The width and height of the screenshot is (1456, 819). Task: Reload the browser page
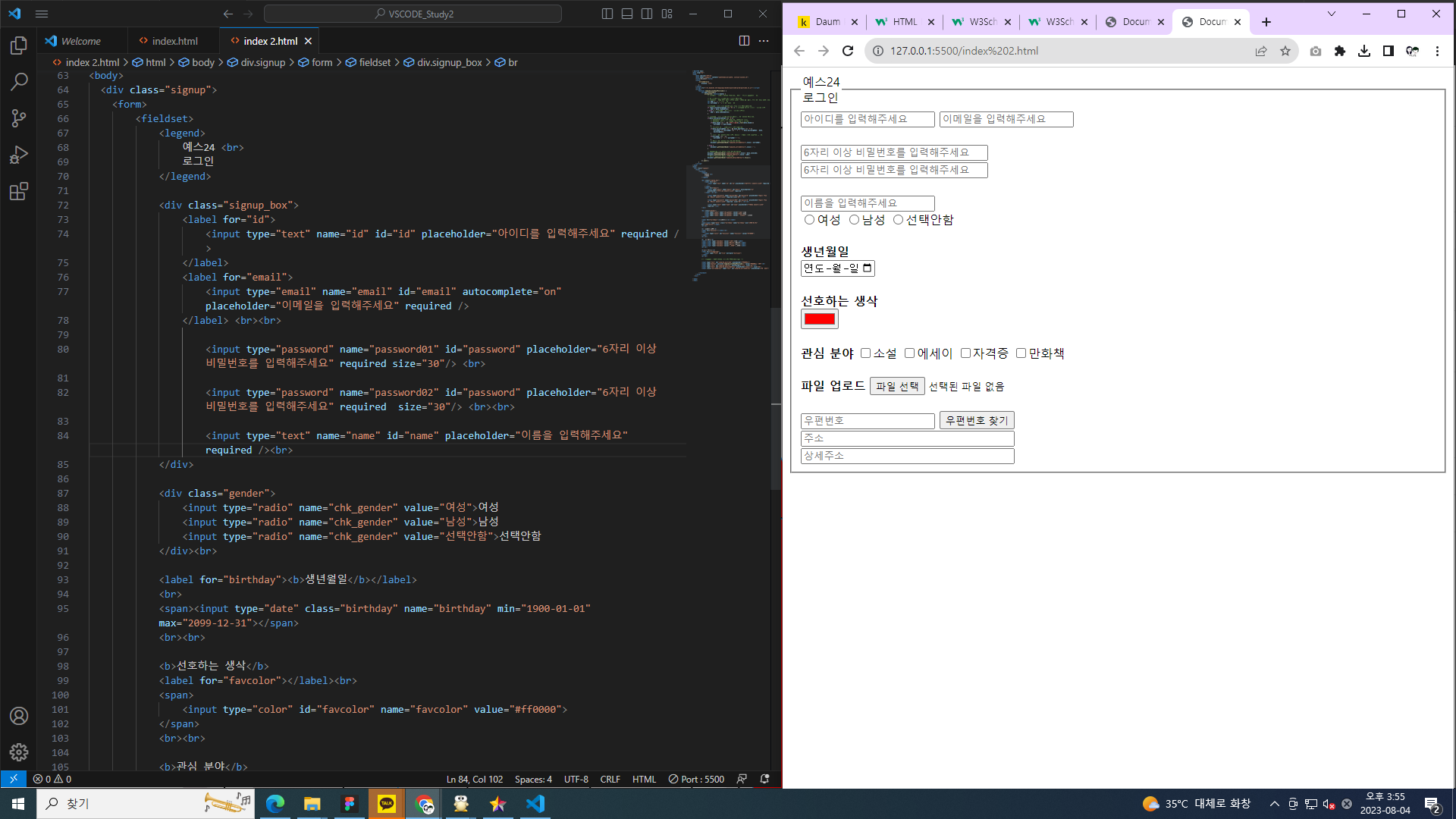click(848, 51)
